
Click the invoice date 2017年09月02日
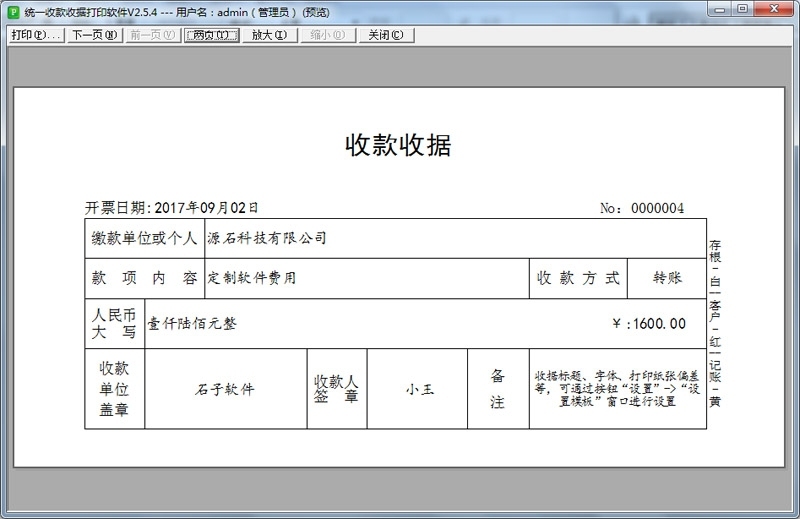pyautogui.click(x=207, y=208)
